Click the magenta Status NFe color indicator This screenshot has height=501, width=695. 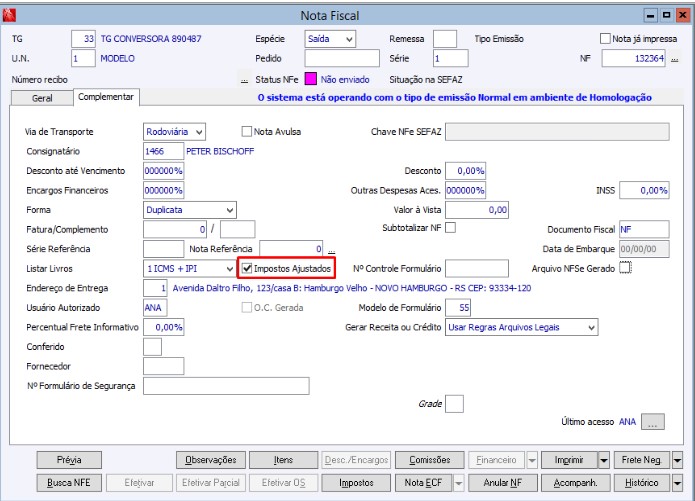[x=310, y=79]
